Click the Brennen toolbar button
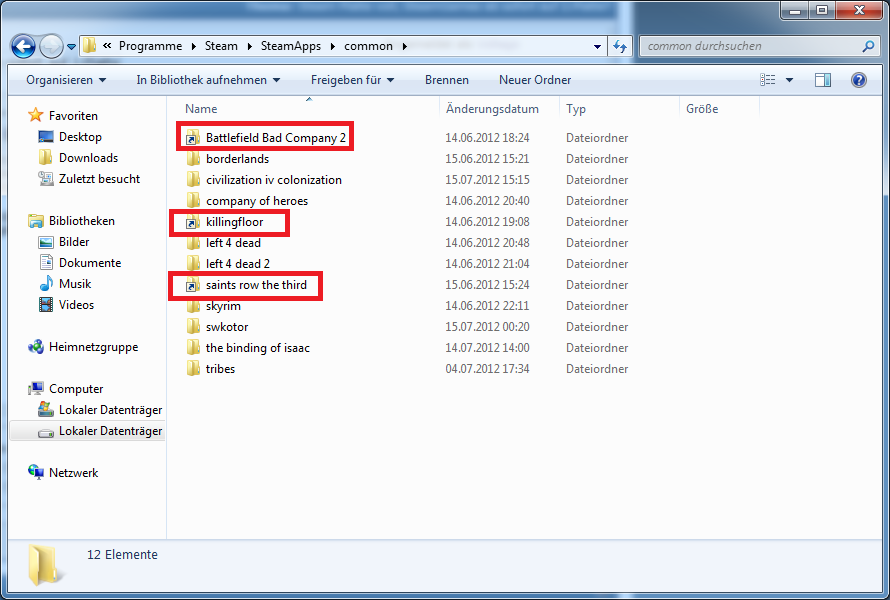Image resolution: width=890 pixels, height=600 pixels. click(x=447, y=80)
